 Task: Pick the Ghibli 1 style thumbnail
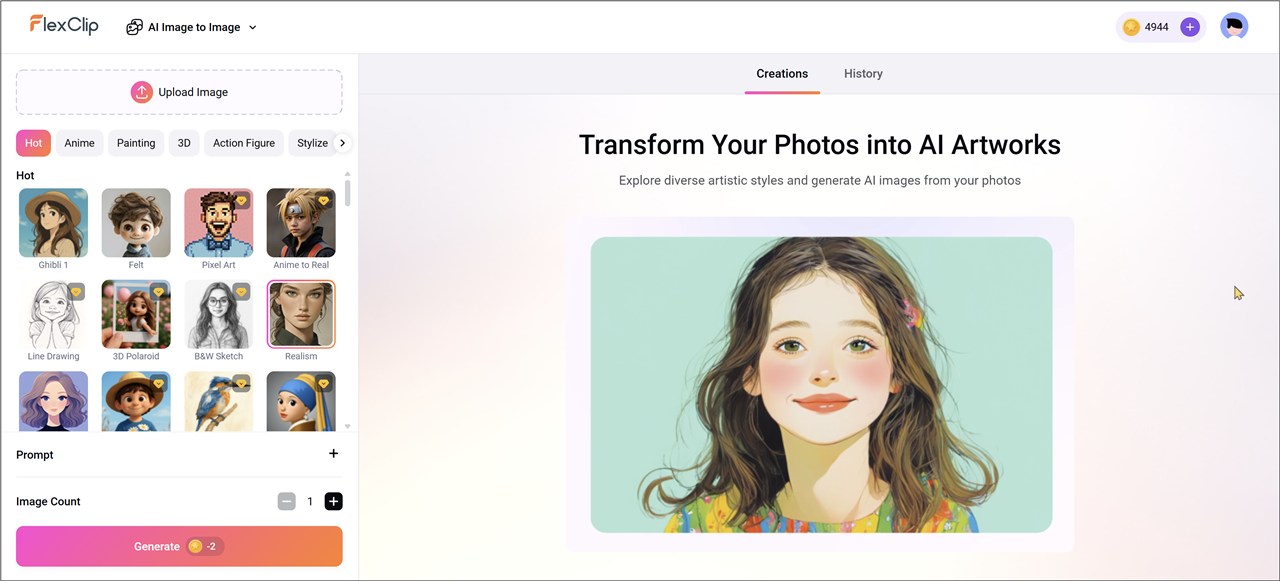(53, 223)
